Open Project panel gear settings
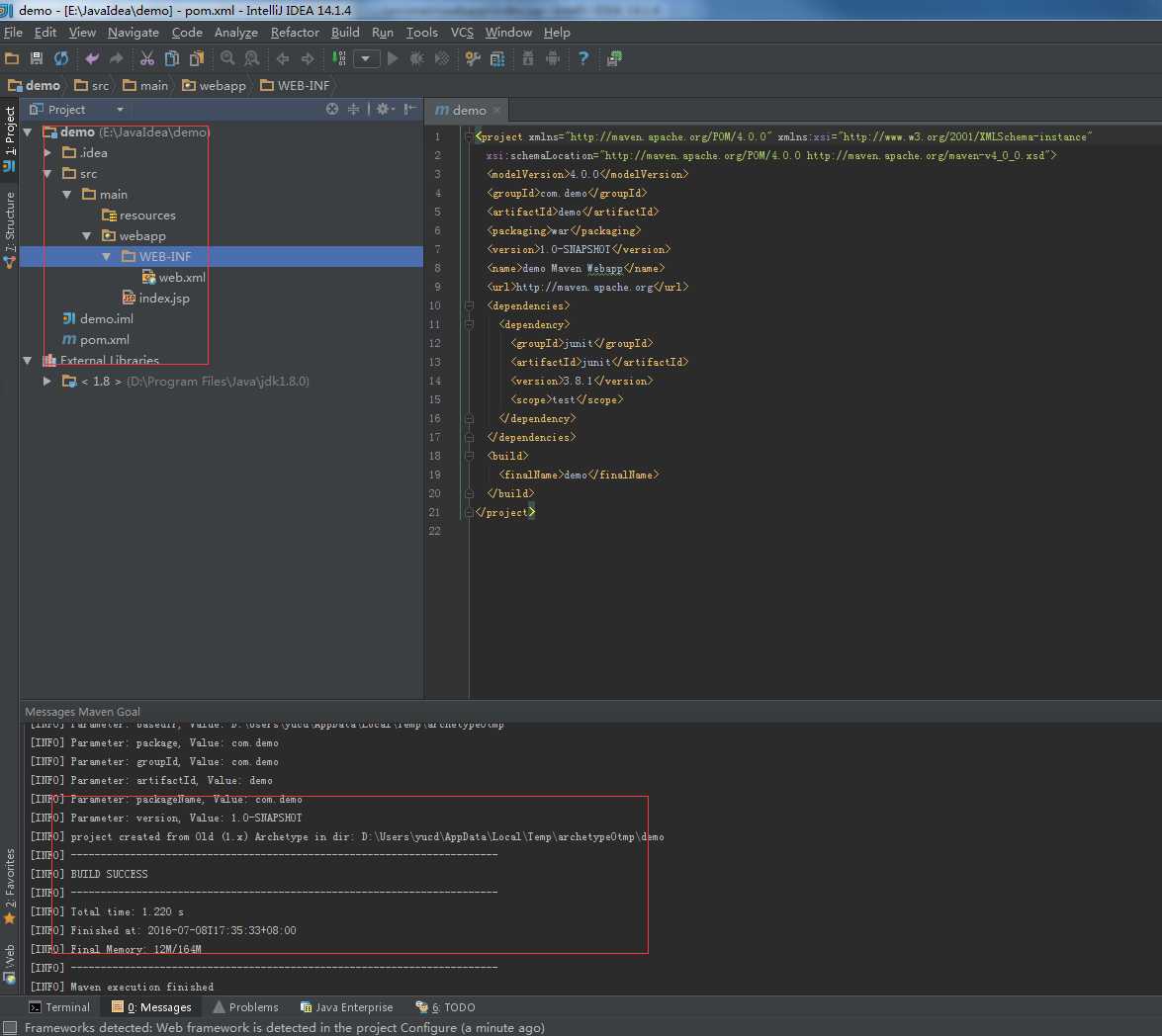This screenshot has width=1162, height=1036. (x=385, y=109)
